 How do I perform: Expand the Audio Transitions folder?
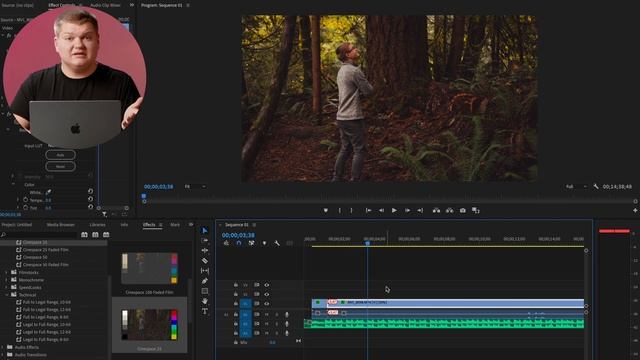click(x=3, y=355)
